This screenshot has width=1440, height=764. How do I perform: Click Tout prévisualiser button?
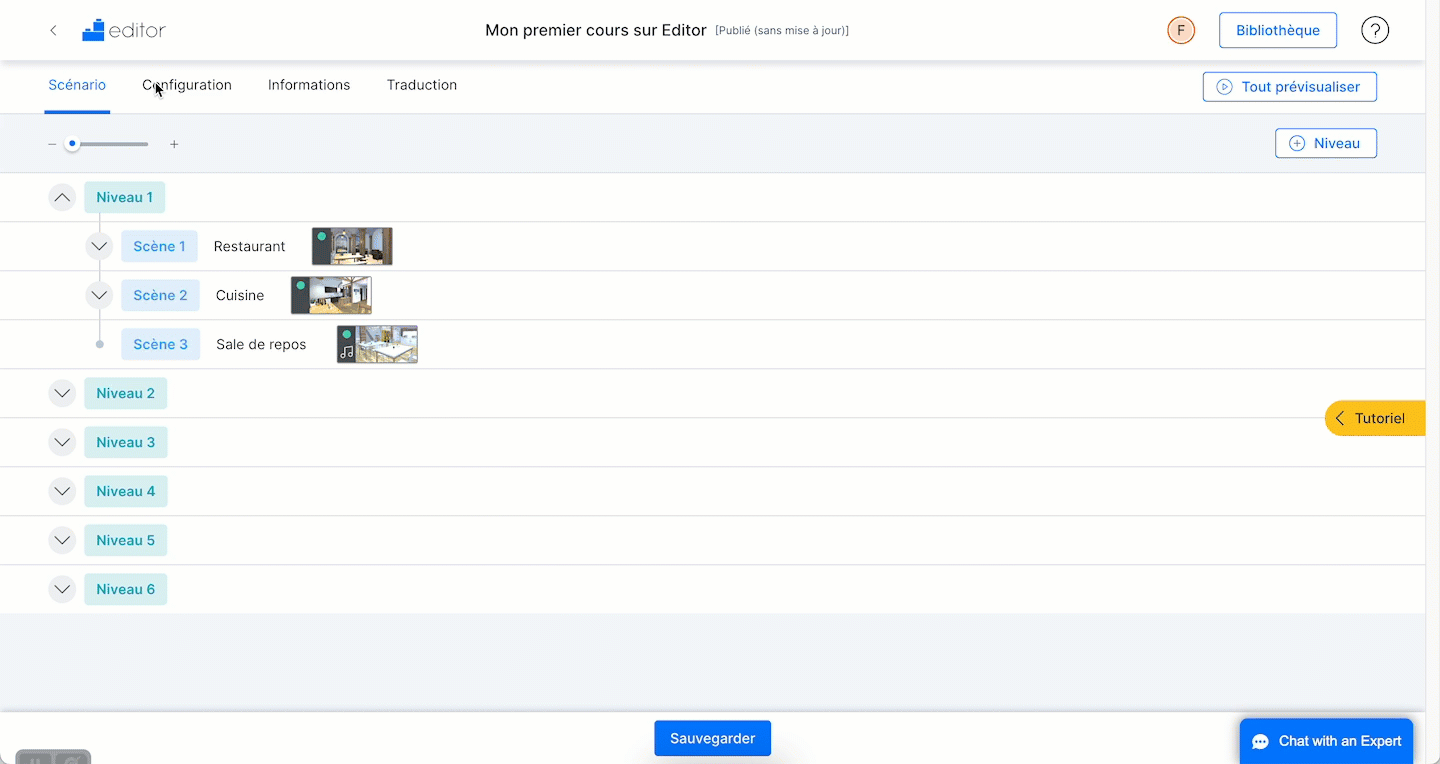1290,87
